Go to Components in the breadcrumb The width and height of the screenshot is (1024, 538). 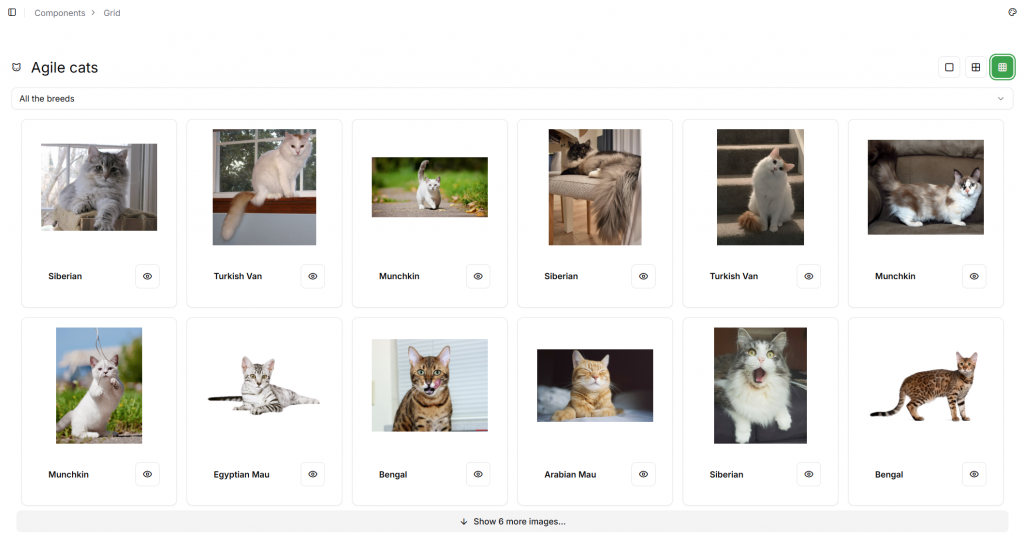point(59,13)
